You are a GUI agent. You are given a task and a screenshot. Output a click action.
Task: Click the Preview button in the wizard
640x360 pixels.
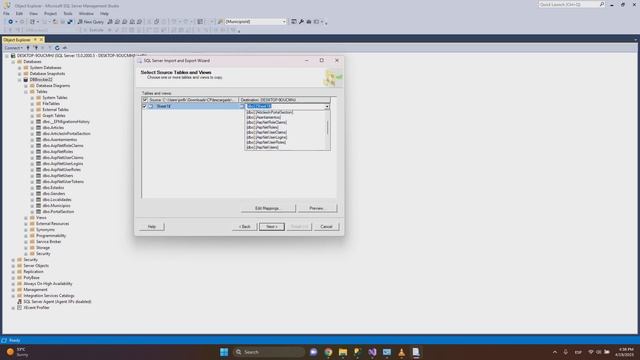pyautogui.click(x=318, y=208)
